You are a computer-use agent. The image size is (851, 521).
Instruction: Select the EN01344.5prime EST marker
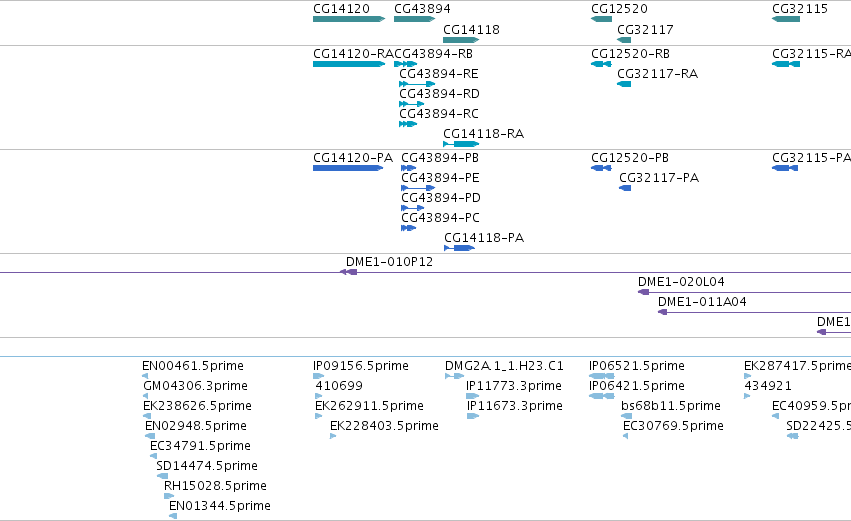coord(173,516)
